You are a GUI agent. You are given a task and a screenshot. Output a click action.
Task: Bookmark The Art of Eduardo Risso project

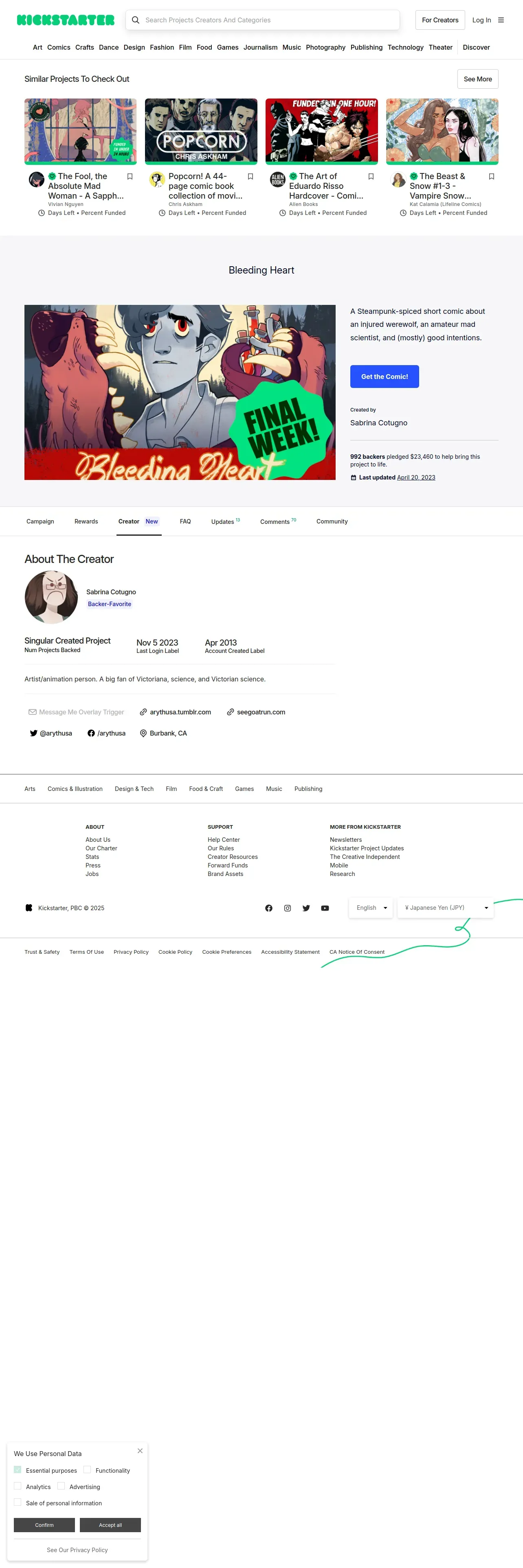pyautogui.click(x=371, y=177)
